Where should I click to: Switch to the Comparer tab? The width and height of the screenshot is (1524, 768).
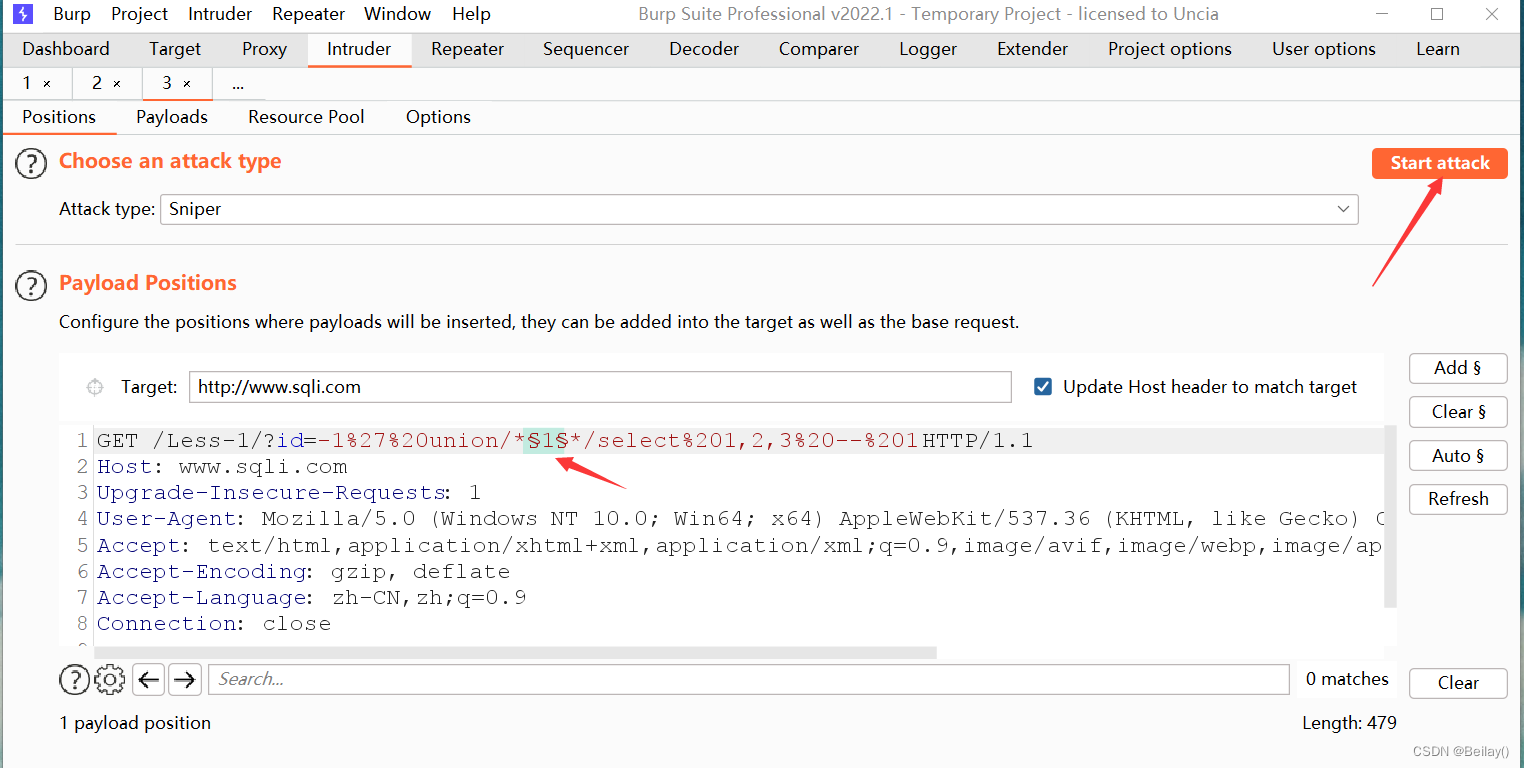tap(819, 49)
